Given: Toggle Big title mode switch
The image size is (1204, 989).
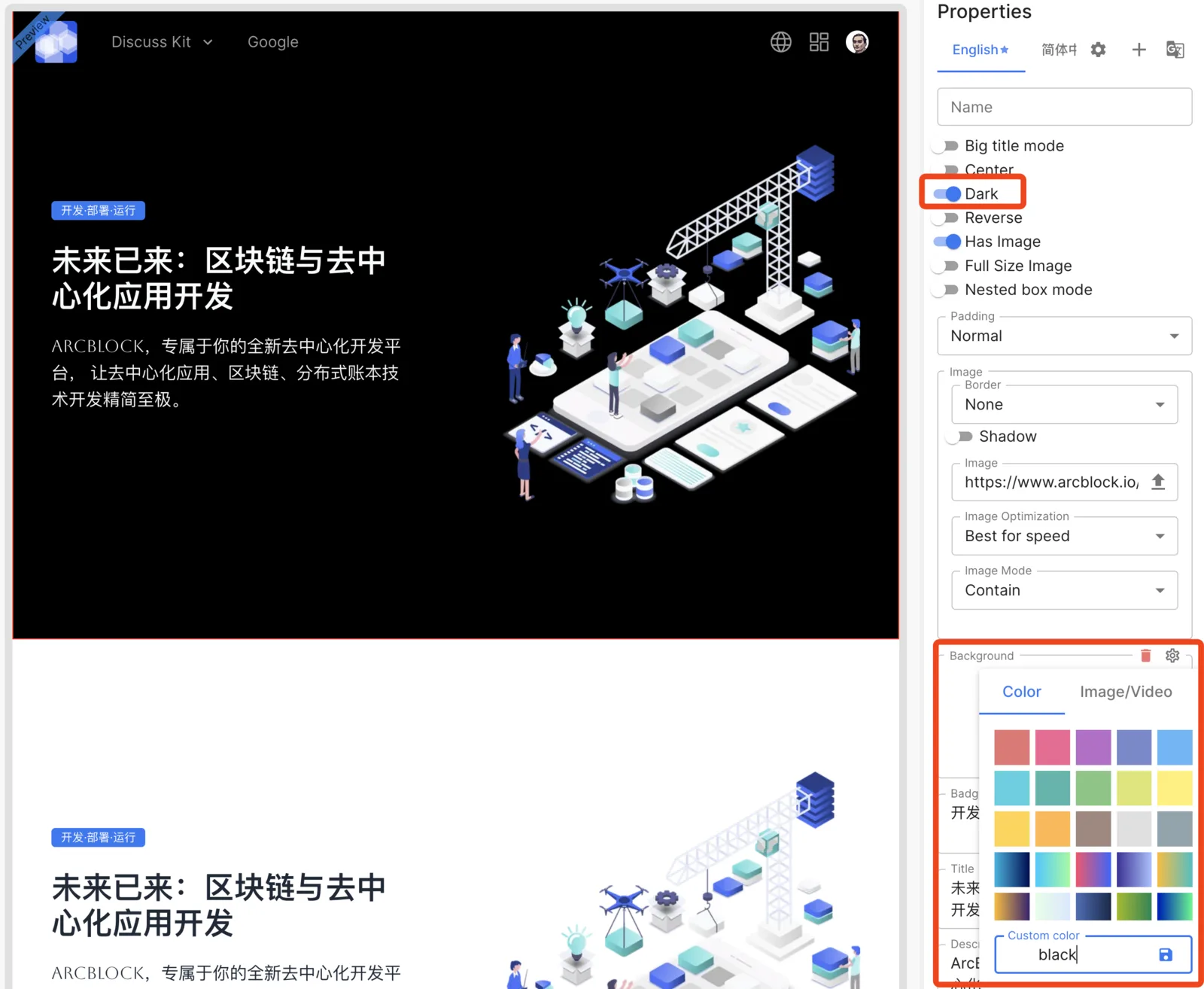Looking at the screenshot, I should pyautogui.click(x=946, y=146).
